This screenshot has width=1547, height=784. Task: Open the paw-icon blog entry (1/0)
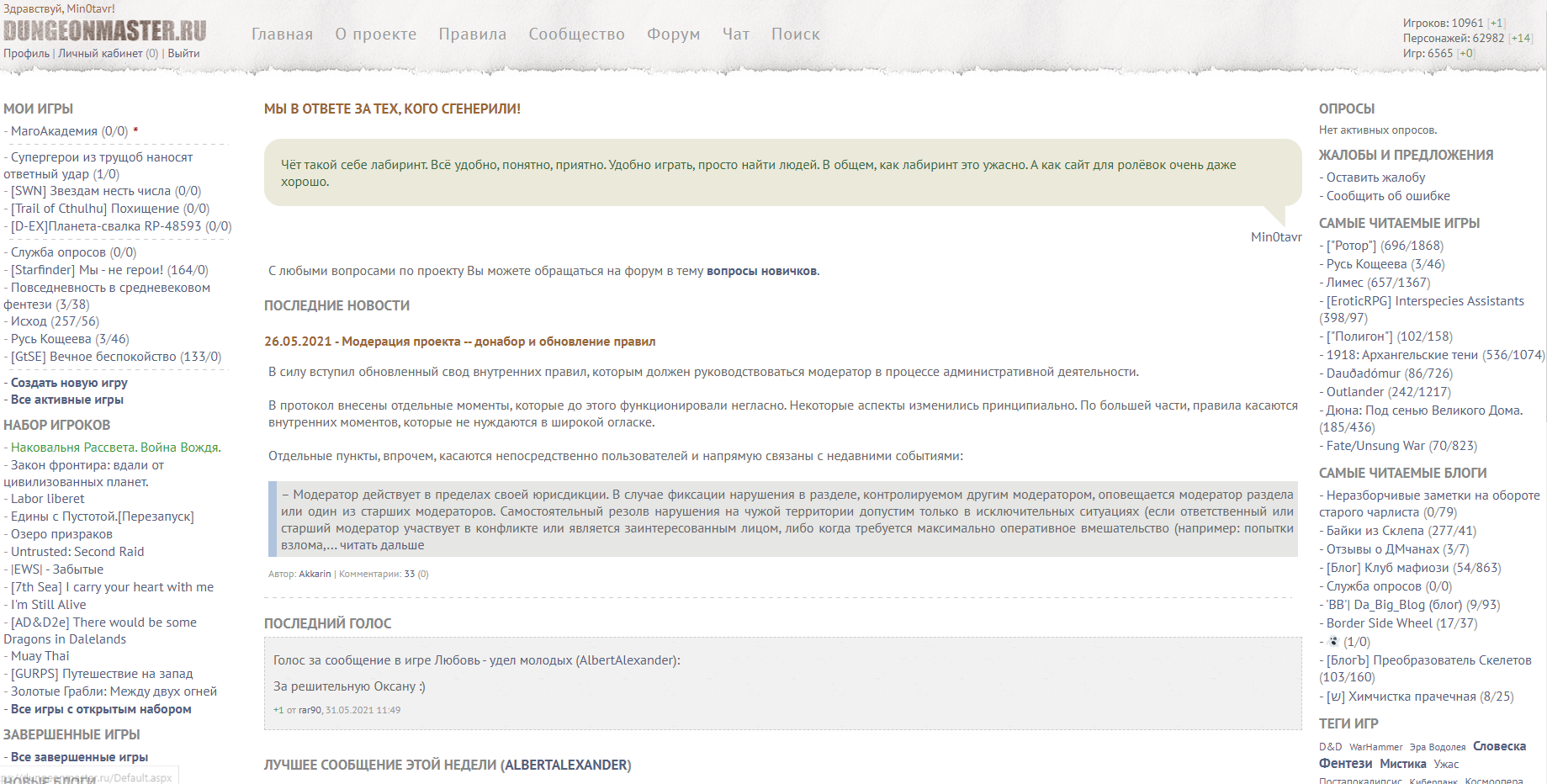1348,642
